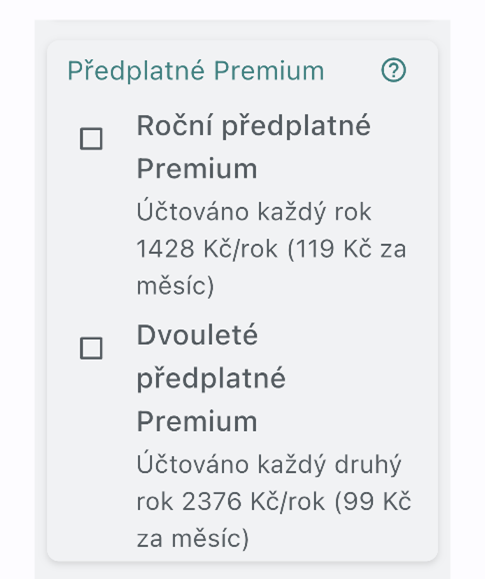485x579 pixels.
Task: Click the 'za měsíc)' text of the two-year plan
Action: click(192, 539)
